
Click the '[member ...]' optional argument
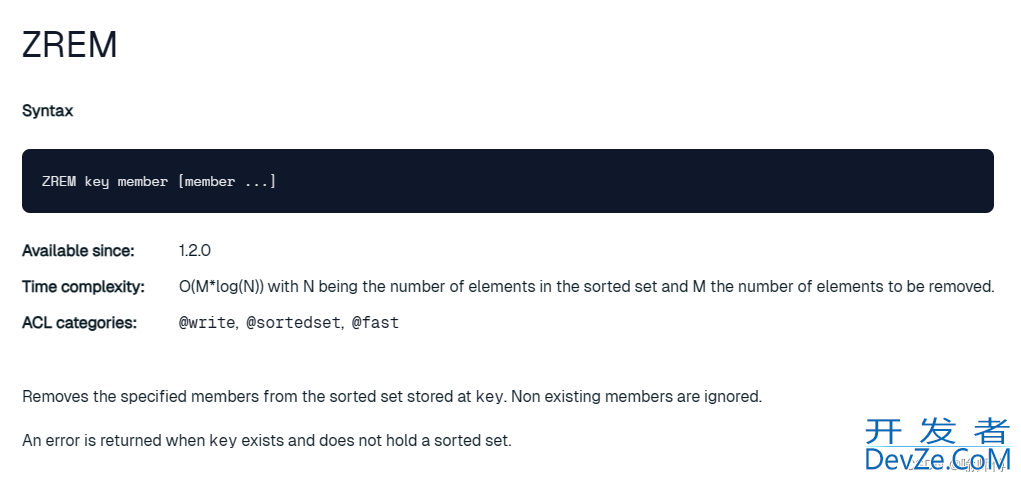(227, 182)
